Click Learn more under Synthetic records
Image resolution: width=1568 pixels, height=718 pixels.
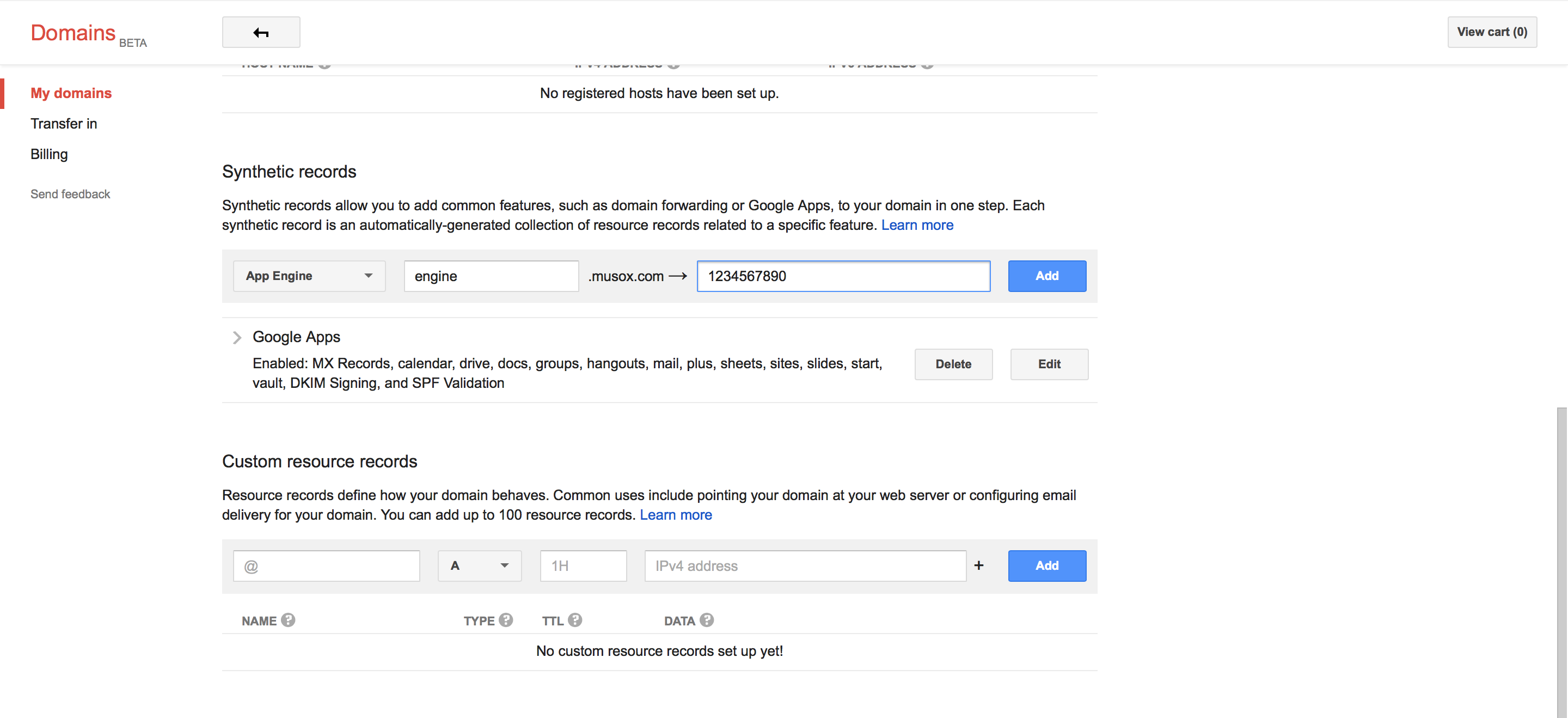(x=917, y=226)
